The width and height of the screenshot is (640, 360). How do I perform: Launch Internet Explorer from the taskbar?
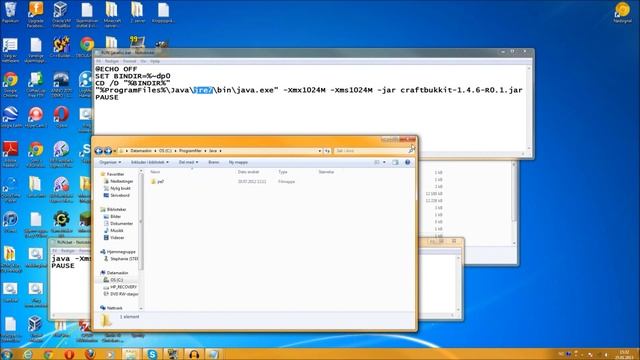[x=27, y=354]
